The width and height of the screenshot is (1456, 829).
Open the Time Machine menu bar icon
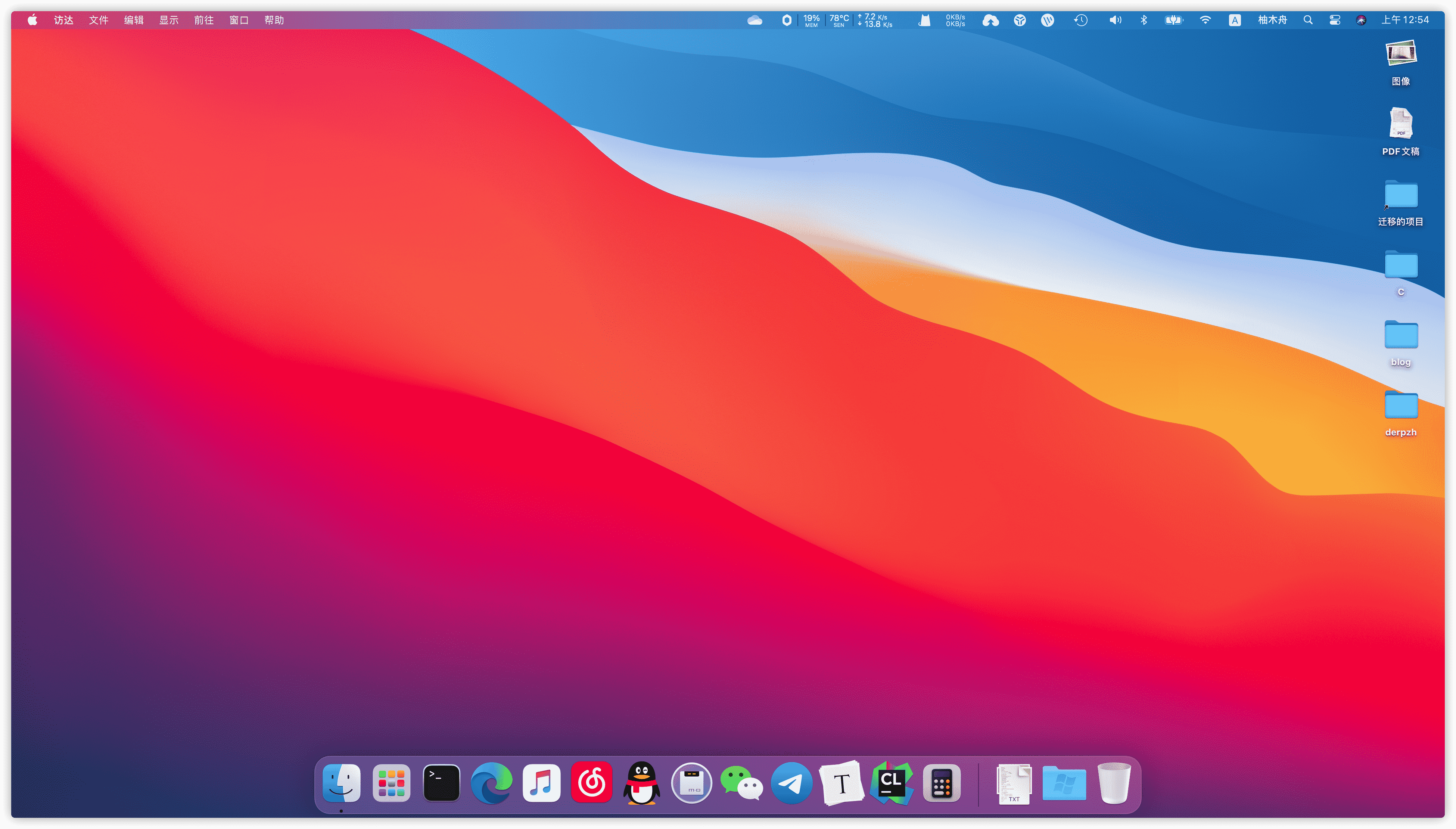[x=1081, y=20]
